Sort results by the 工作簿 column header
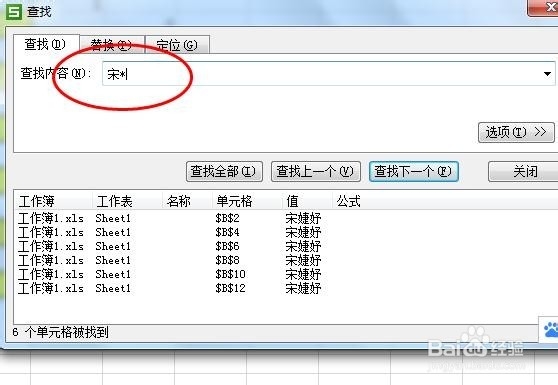The image size is (558, 385). pyautogui.click(x=53, y=201)
